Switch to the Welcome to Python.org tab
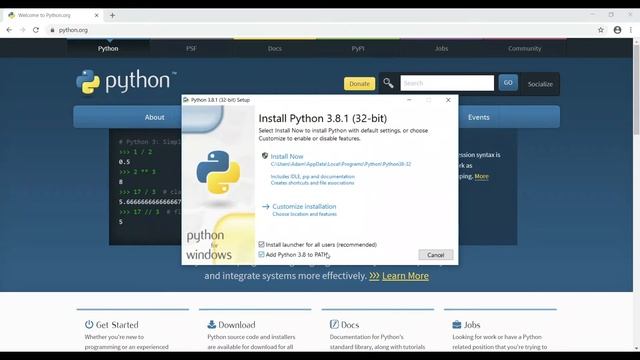 (x=52, y=16)
